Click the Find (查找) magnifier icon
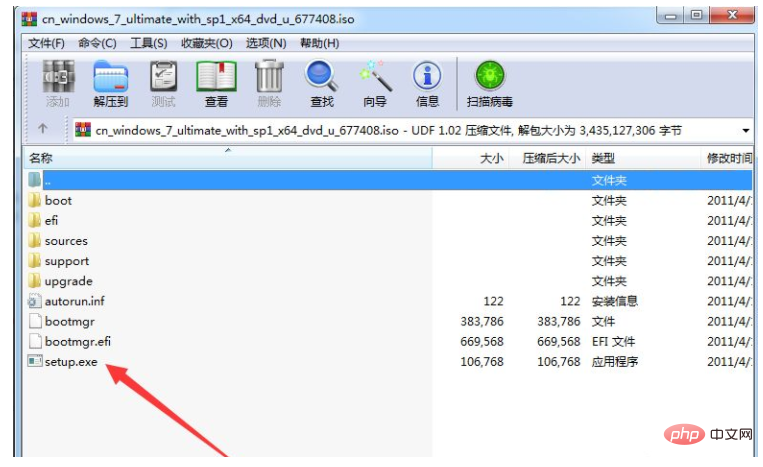The image size is (763, 467). (x=322, y=77)
